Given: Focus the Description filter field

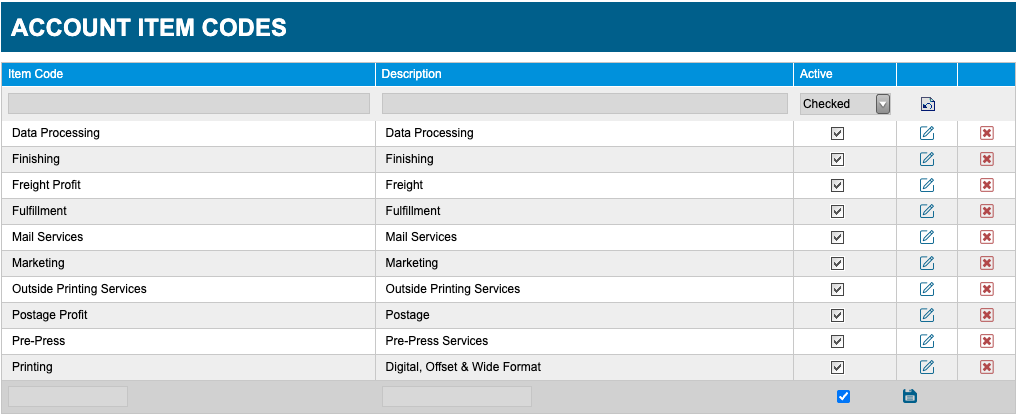Looking at the screenshot, I should click(x=585, y=104).
